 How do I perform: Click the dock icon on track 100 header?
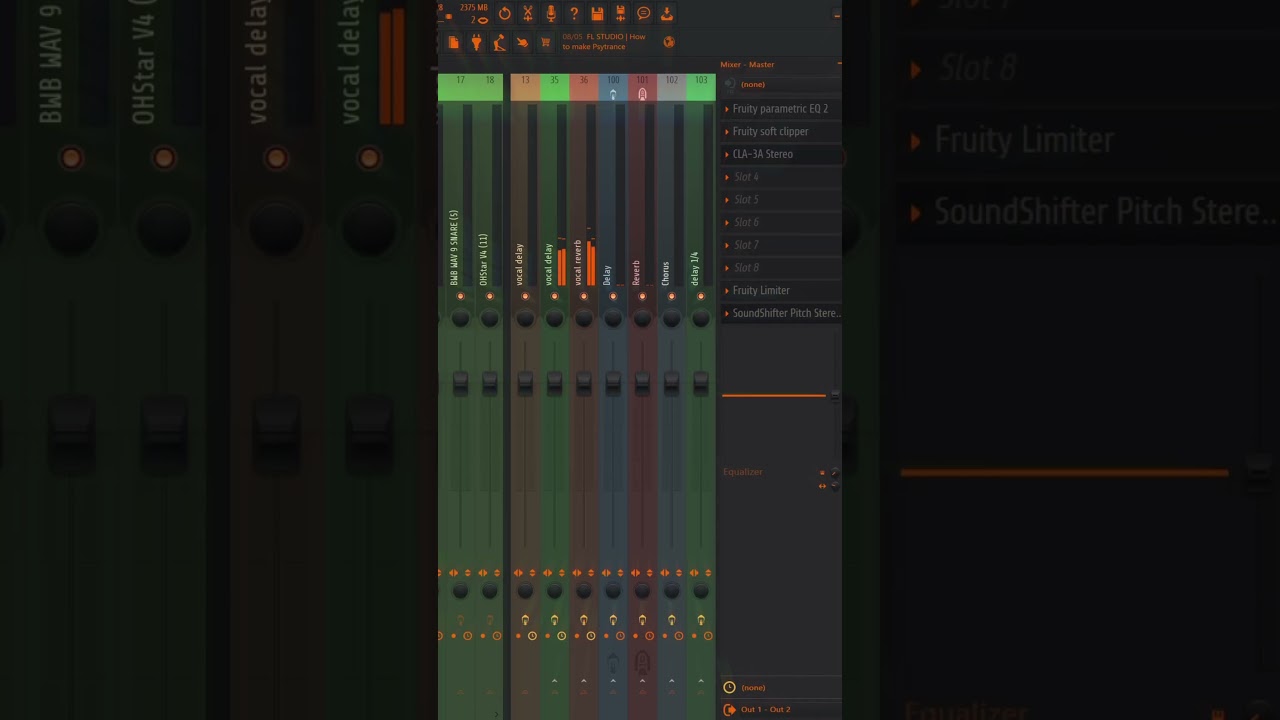pos(613,94)
